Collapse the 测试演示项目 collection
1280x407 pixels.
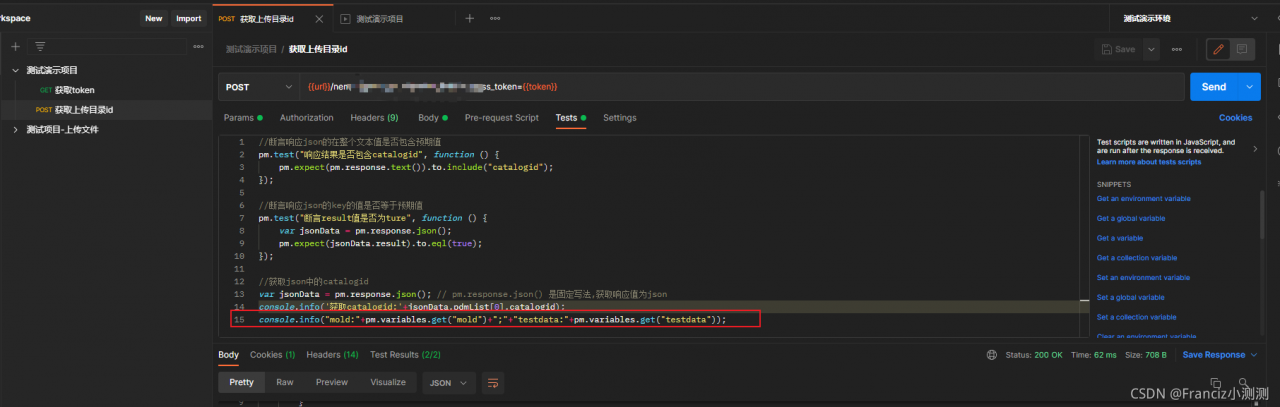15,70
